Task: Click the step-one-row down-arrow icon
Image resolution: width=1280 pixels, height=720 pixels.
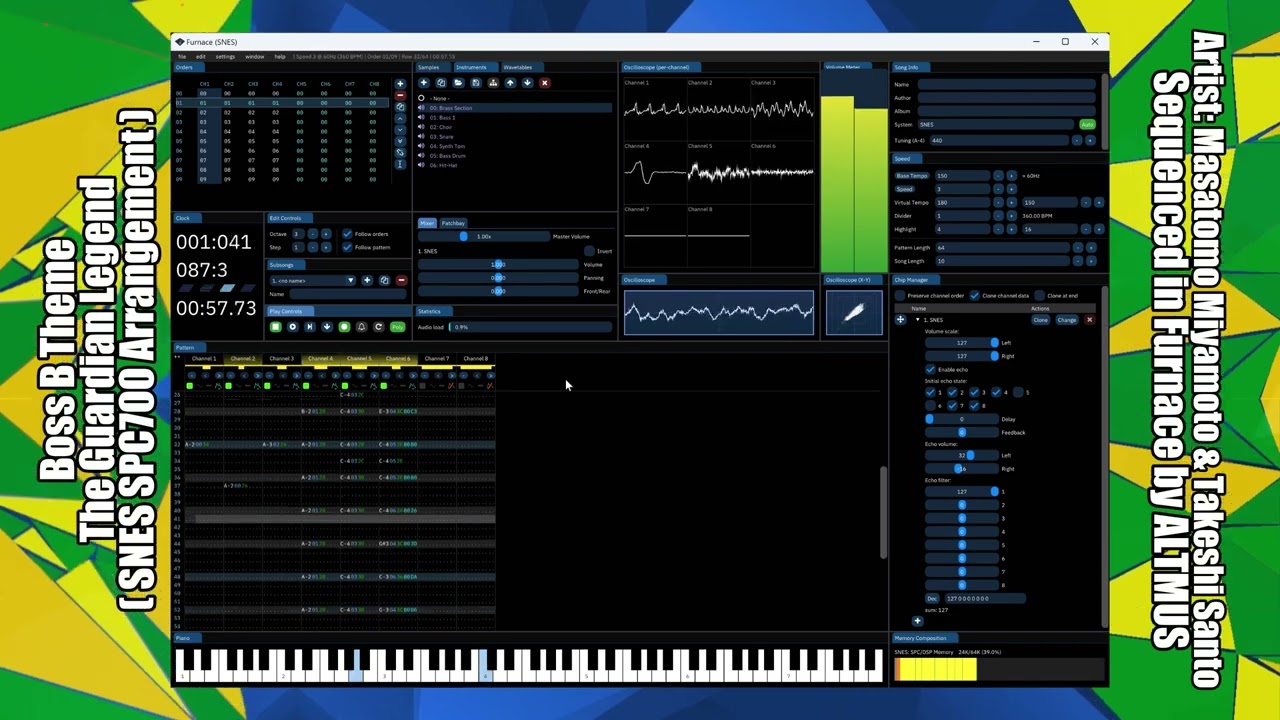Action: pos(327,327)
